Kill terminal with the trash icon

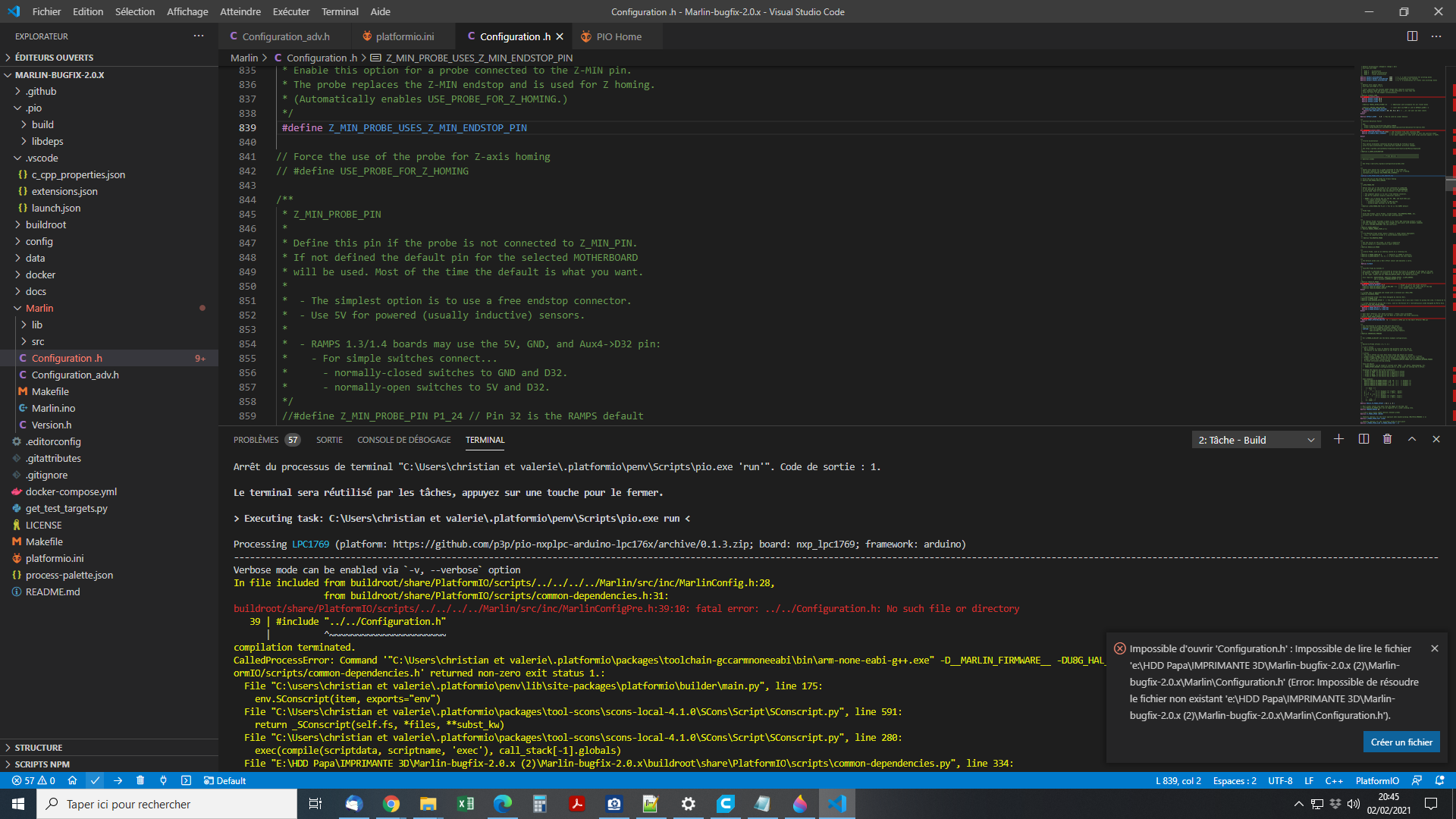click(1387, 439)
